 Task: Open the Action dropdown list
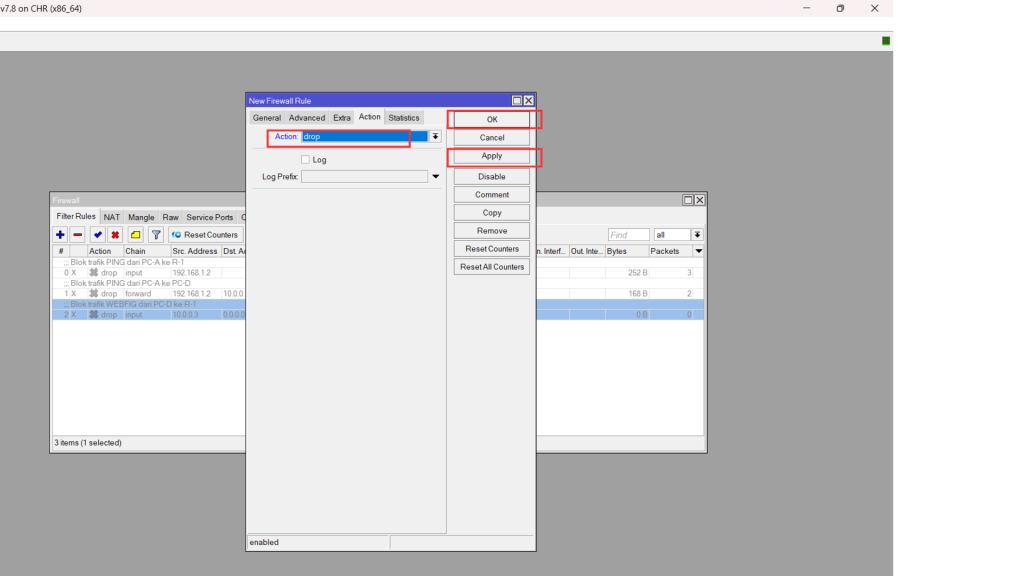coord(436,136)
